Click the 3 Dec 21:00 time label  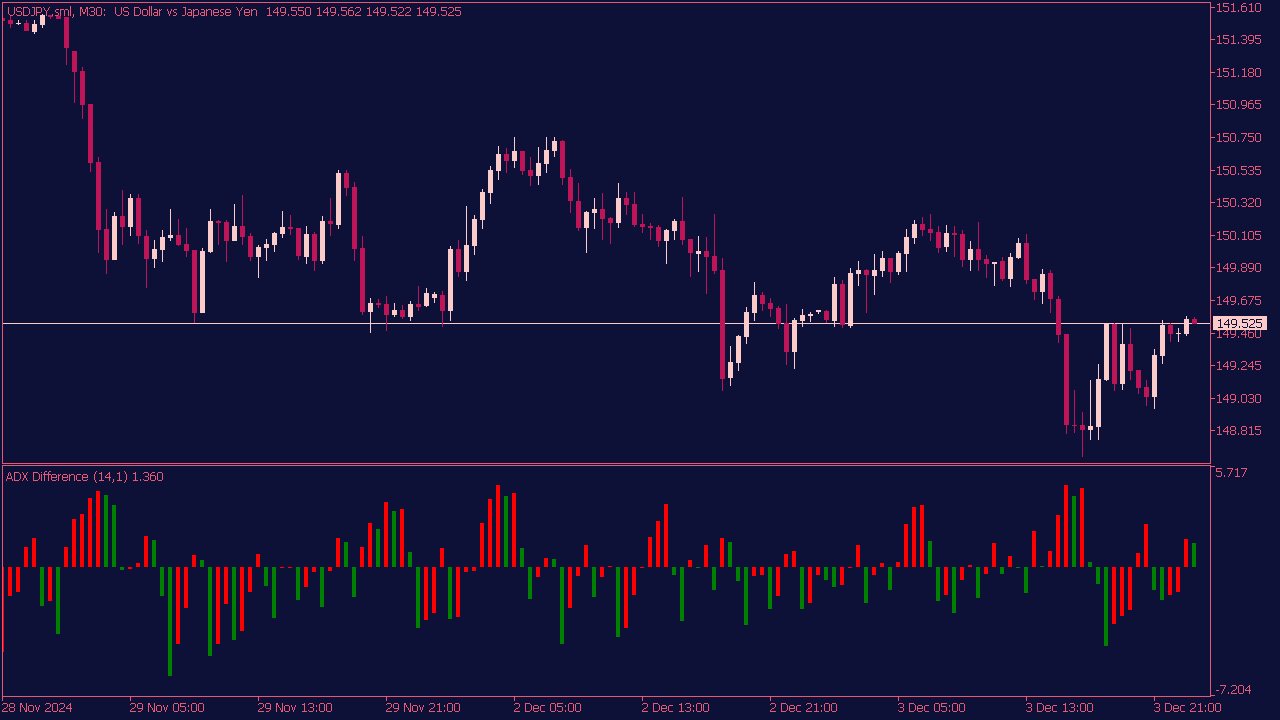pyautogui.click(x=1190, y=708)
